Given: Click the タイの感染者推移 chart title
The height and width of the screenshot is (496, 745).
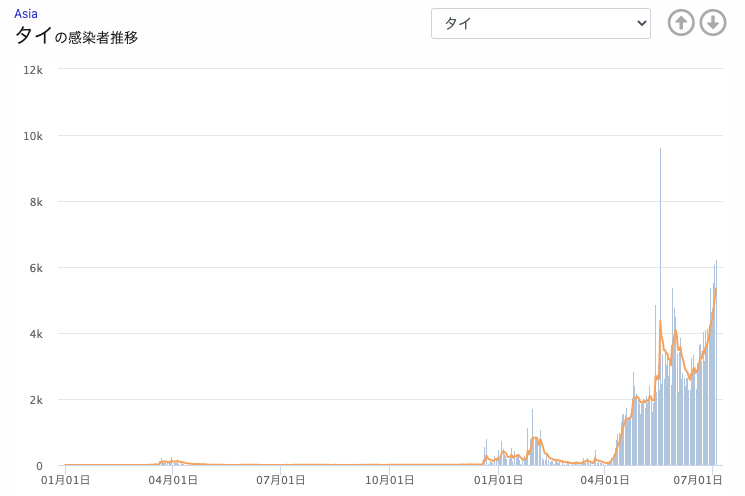Looking at the screenshot, I should [x=76, y=36].
